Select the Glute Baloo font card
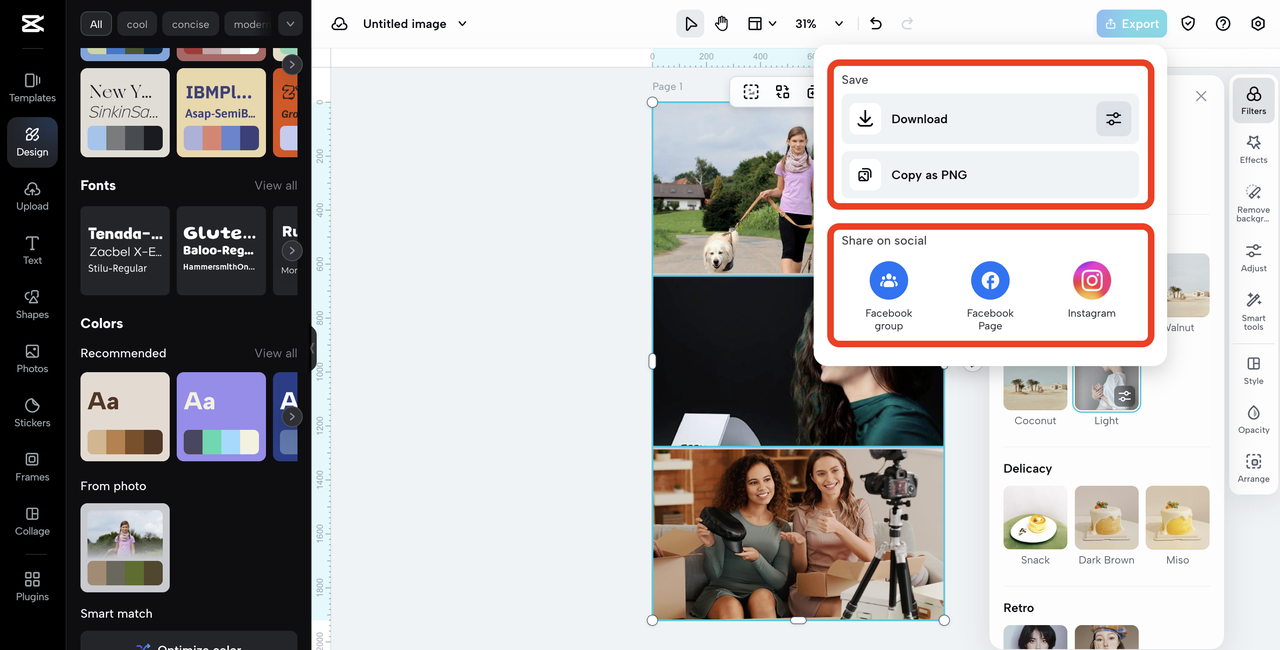 [221, 251]
